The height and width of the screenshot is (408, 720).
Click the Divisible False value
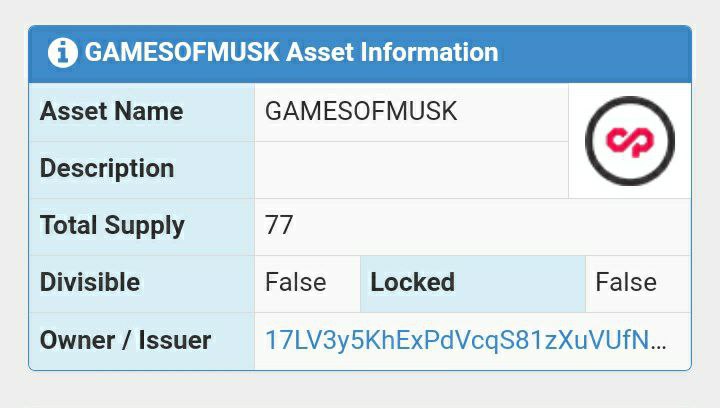(295, 282)
